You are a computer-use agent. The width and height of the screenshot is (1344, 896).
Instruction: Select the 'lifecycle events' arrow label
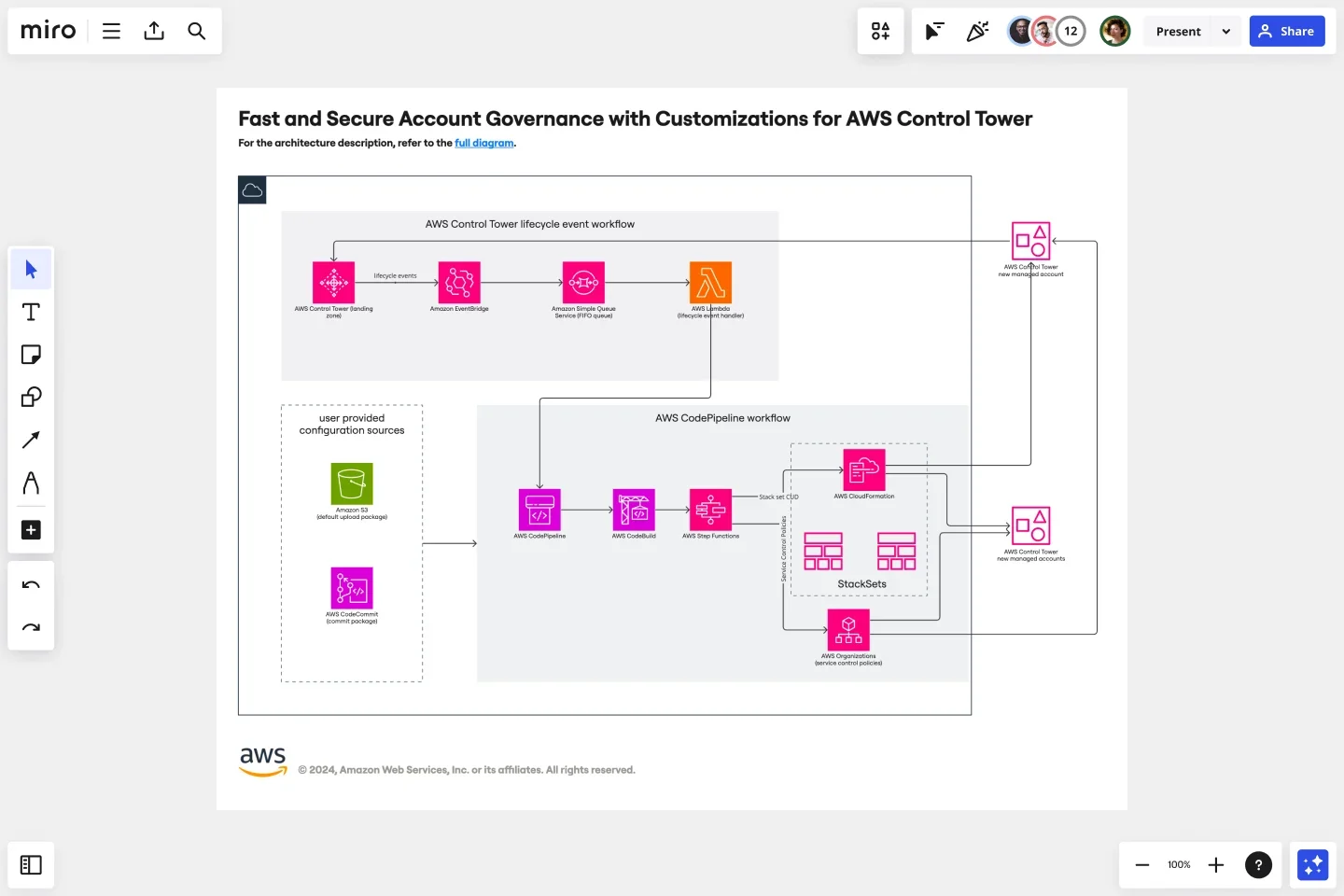click(396, 275)
